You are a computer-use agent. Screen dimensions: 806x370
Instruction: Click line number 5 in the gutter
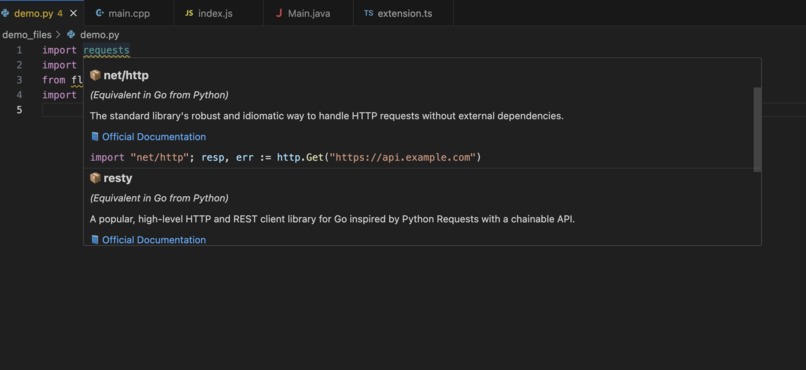(19, 109)
